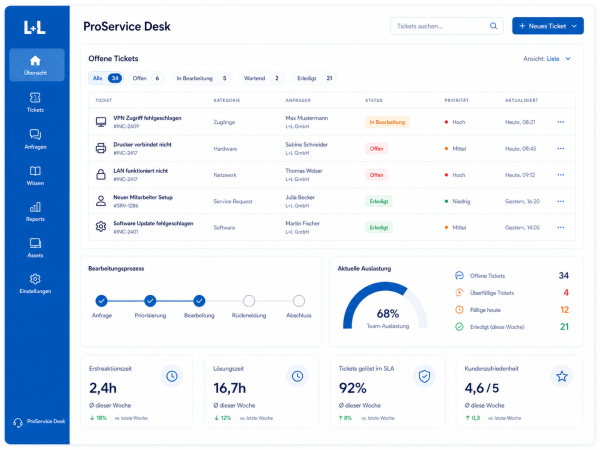Click person icon of Neuer Mitarbeiter Setup
This screenshot has width=600, height=450.
pos(101,201)
